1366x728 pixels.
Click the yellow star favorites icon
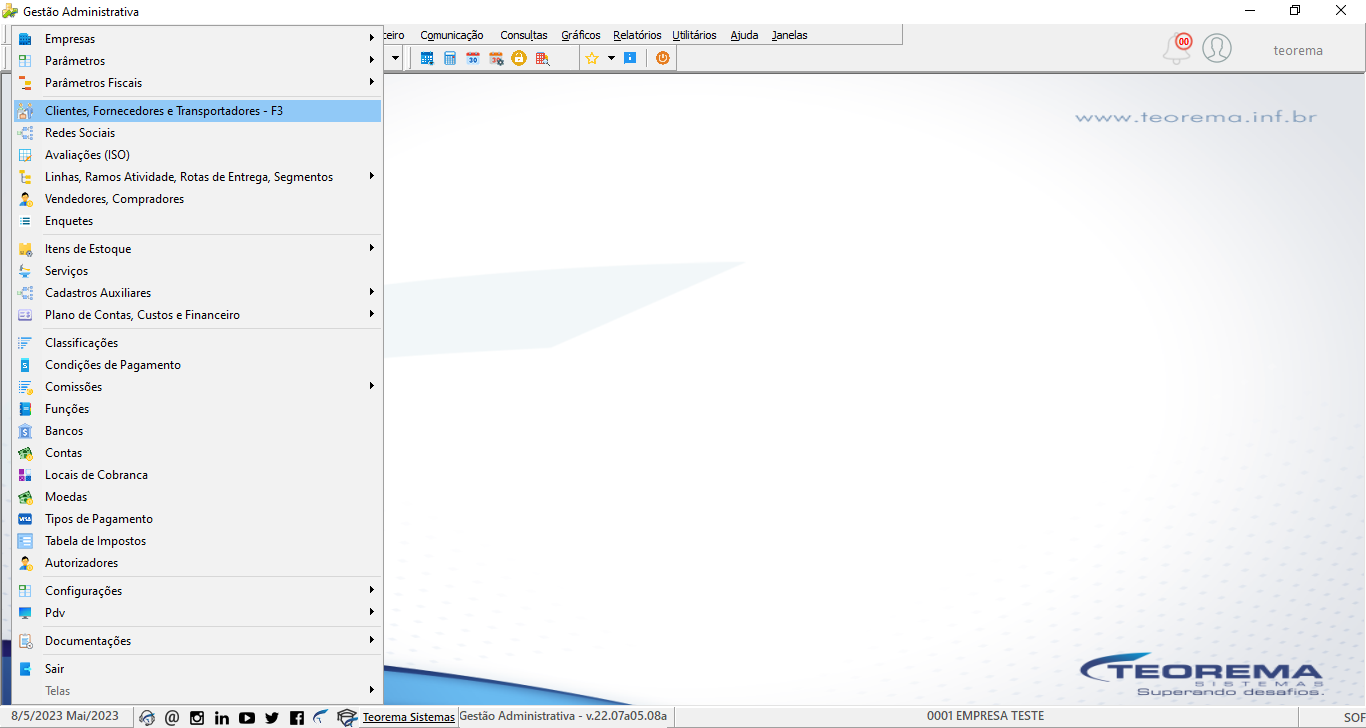(592, 59)
